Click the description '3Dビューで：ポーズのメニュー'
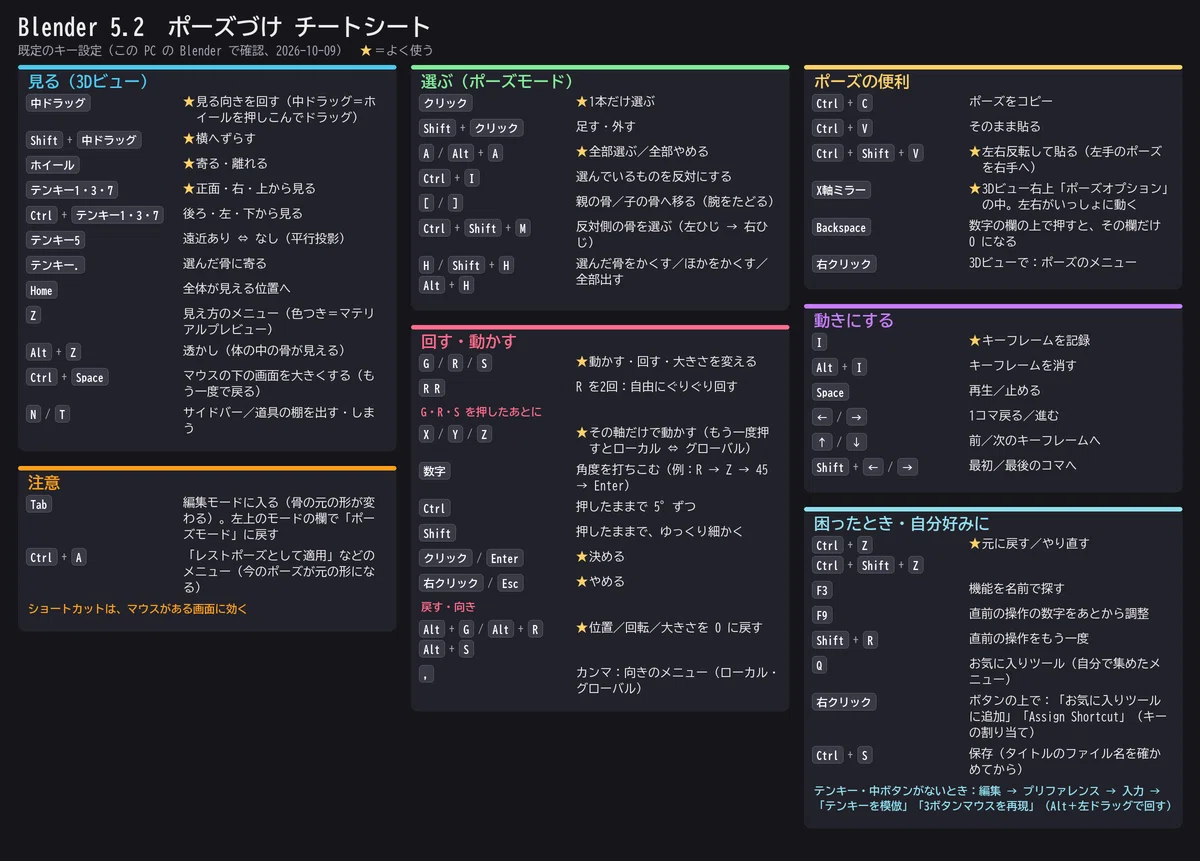Viewport: 1200px width, 861px height. pyautogui.click(x=1053, y=264)
